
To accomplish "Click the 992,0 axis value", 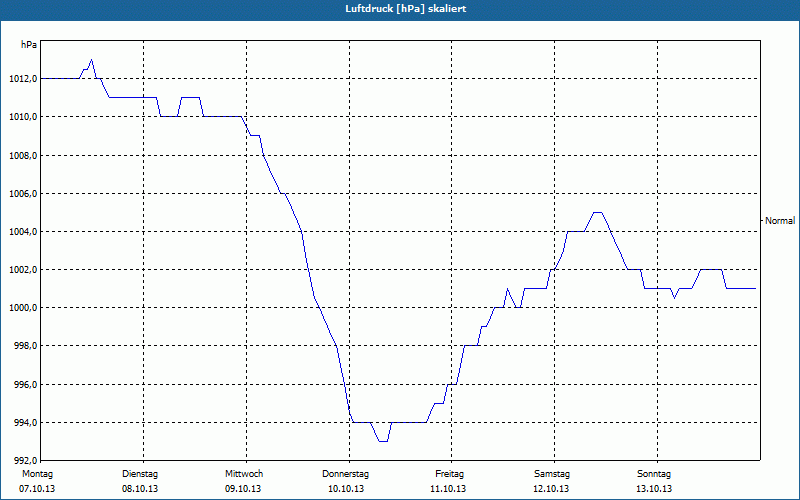I will (x=26, y=461).
